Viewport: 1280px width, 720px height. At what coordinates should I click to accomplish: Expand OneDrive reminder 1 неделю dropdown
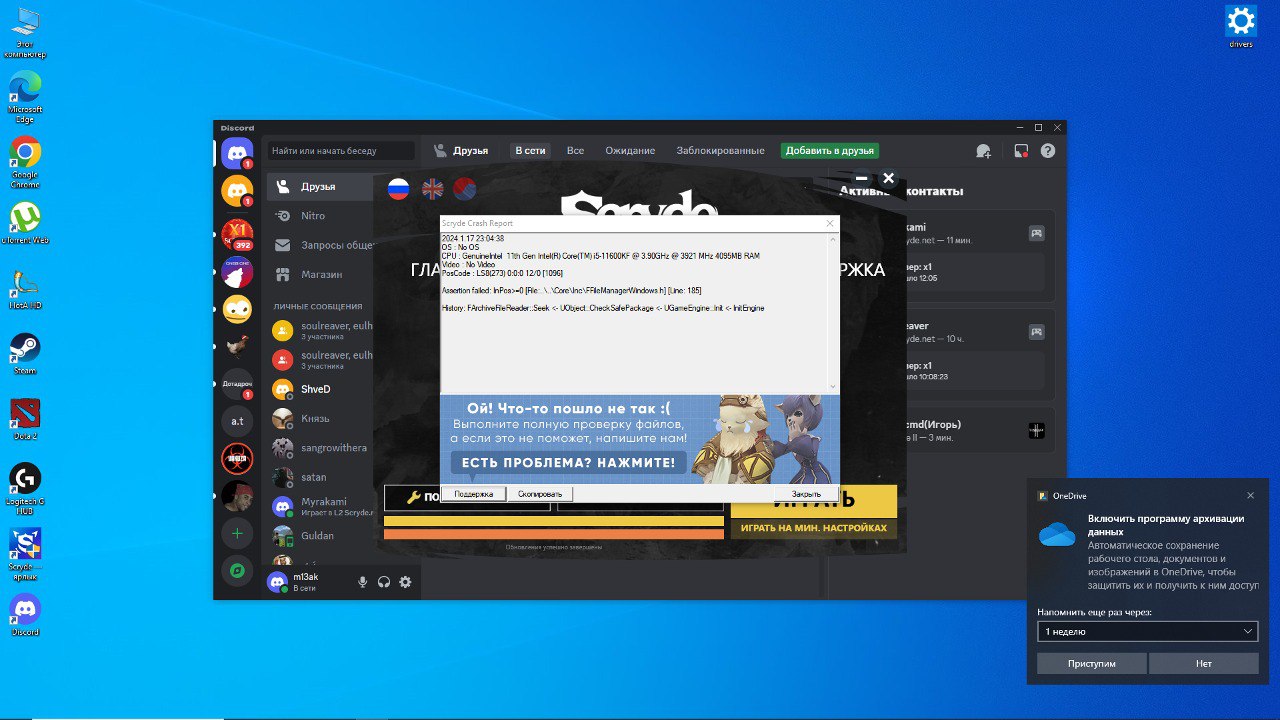(x=1147, y=632)
